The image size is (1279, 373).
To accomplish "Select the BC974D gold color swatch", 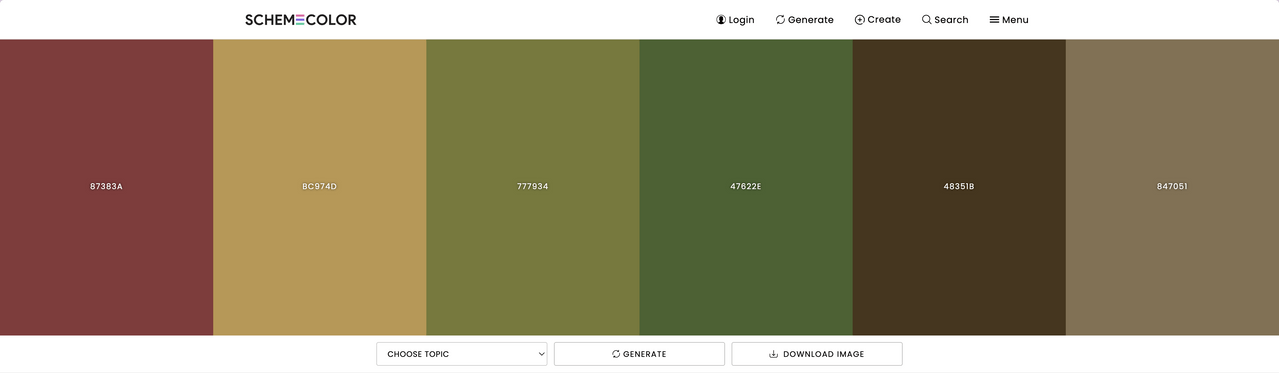I will pyautogui.click(x=320, y=187).
